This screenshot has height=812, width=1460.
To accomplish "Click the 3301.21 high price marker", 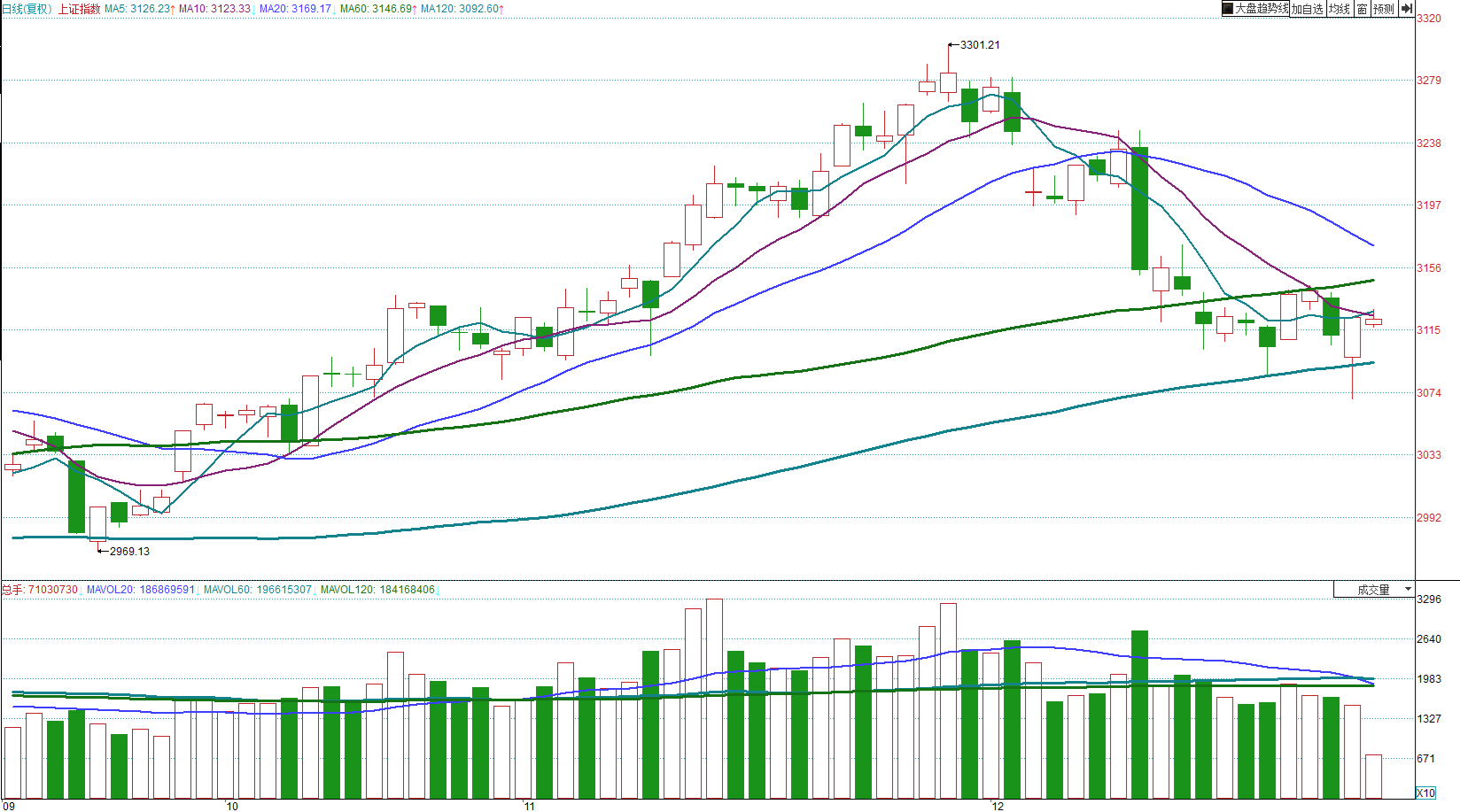I will (x=979, y=45).
